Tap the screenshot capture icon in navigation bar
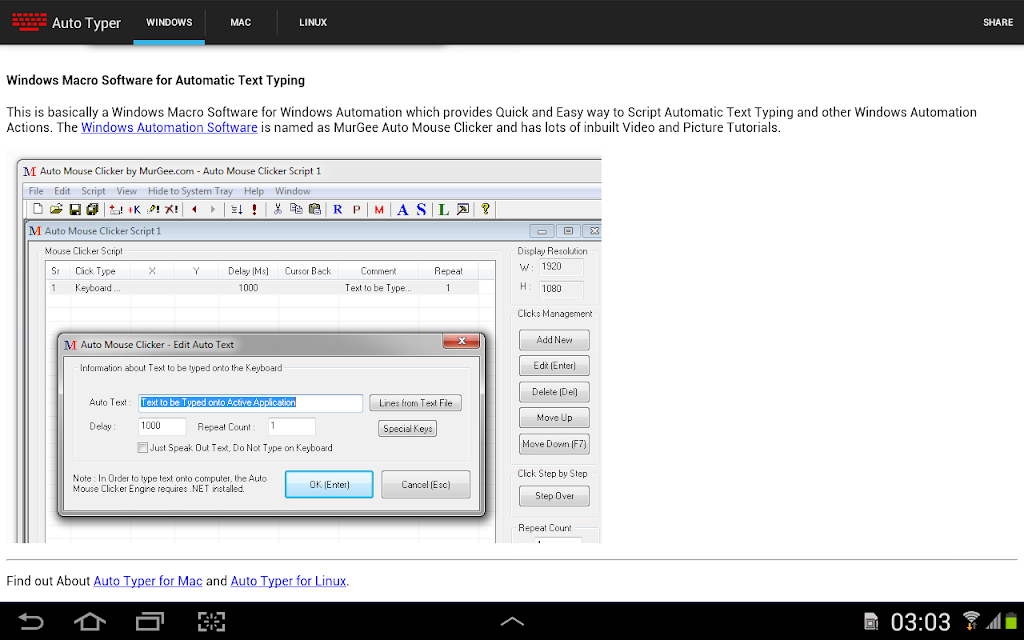Image resolution: width=1024 pixels, height=640 pixels. (211, 621)
